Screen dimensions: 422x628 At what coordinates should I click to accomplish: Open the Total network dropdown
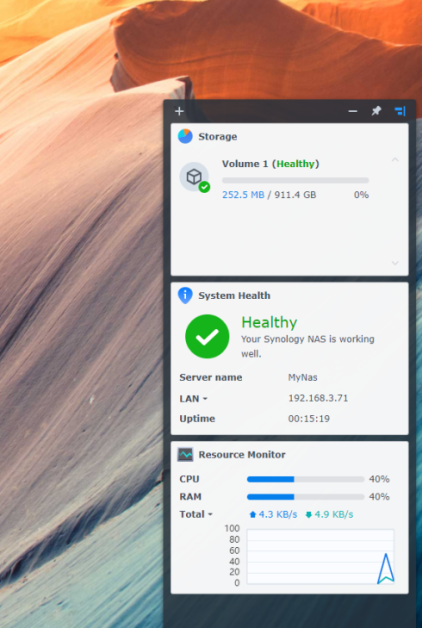point(196,514)
